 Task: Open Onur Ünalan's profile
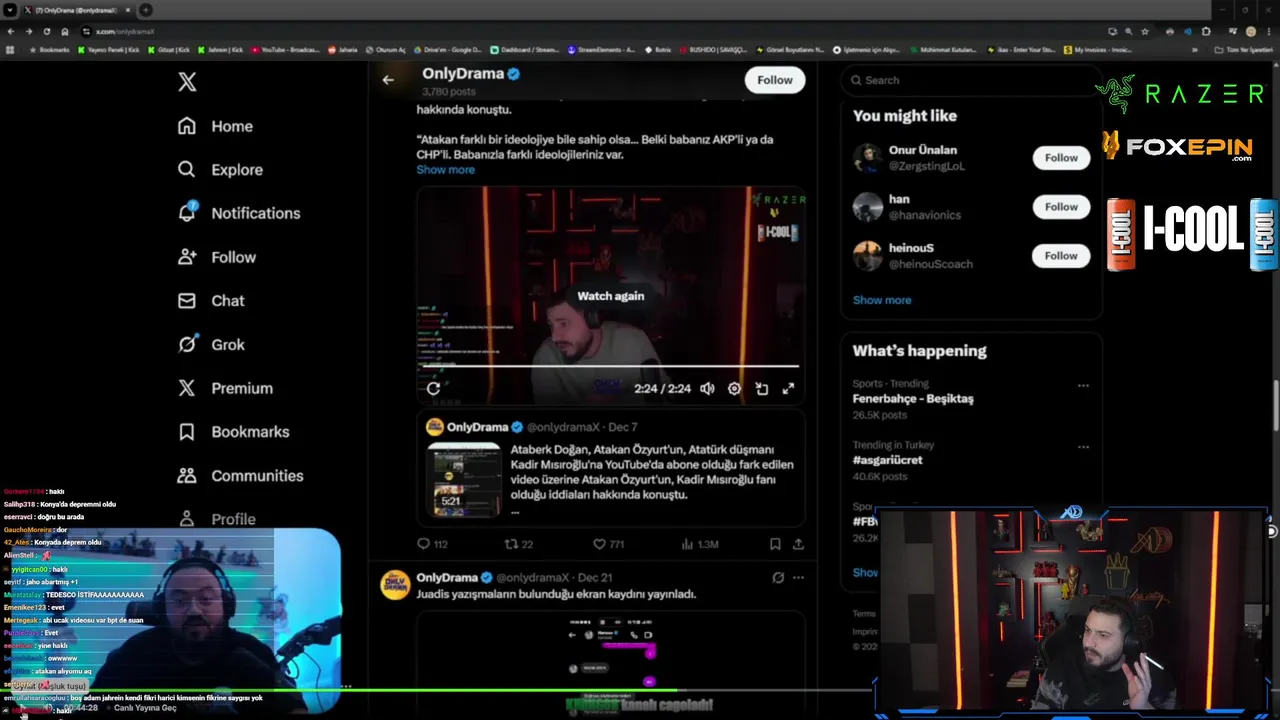(x=922, y=150)
